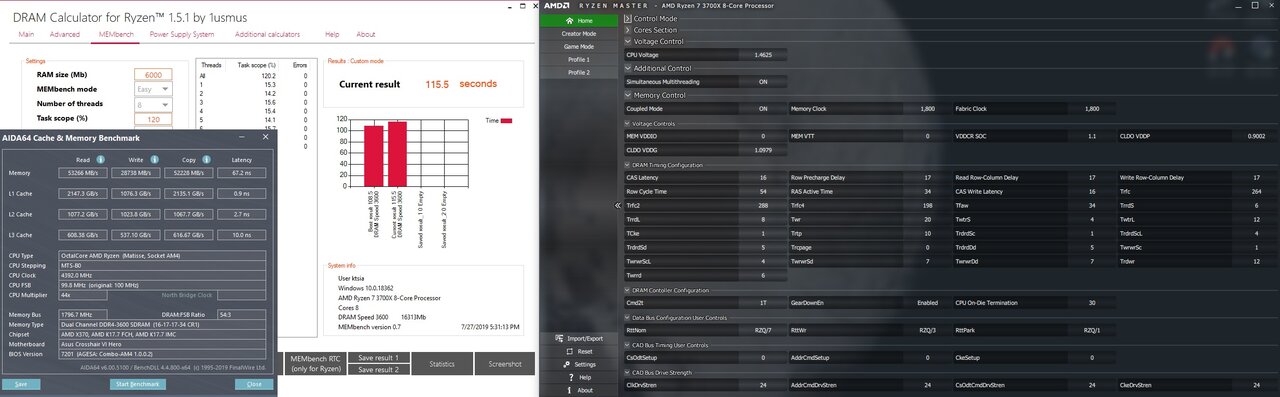1280x397 pixels.
Task: Collapse the Memory Control section
Action: pos(628,95)
